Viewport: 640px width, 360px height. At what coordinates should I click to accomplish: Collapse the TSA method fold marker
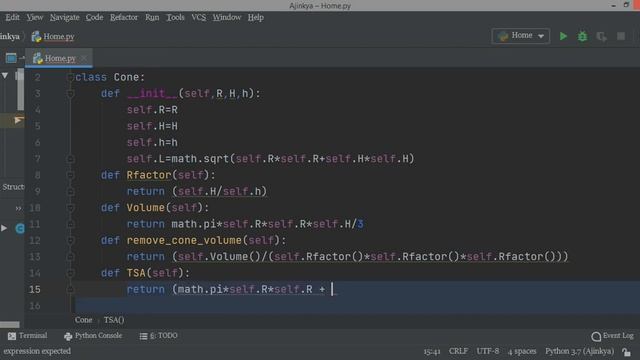point(70,273)
